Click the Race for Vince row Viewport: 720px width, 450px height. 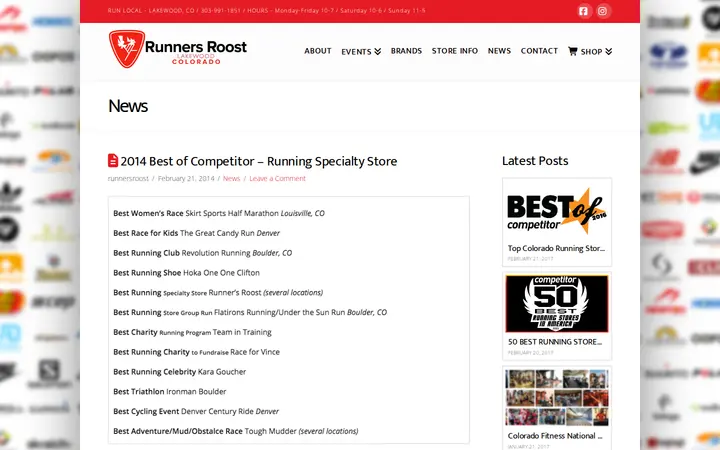coord(197,352)
